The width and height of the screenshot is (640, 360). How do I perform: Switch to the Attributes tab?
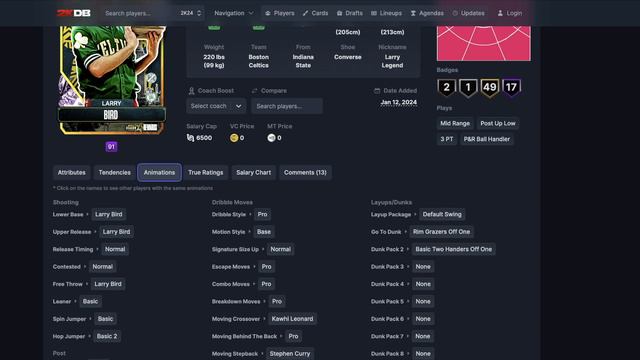coord(71,173)
